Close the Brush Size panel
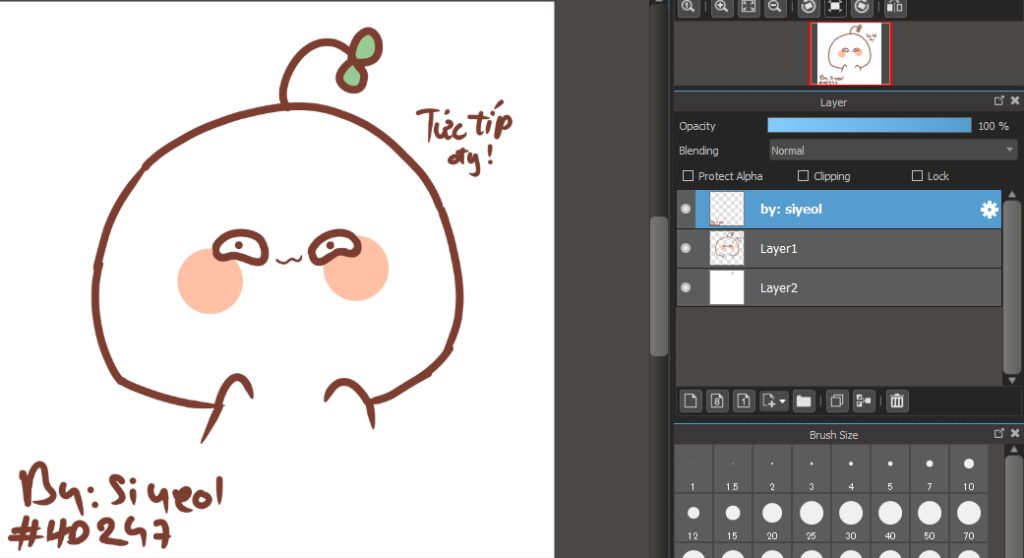 click(x=1015, y=433)
